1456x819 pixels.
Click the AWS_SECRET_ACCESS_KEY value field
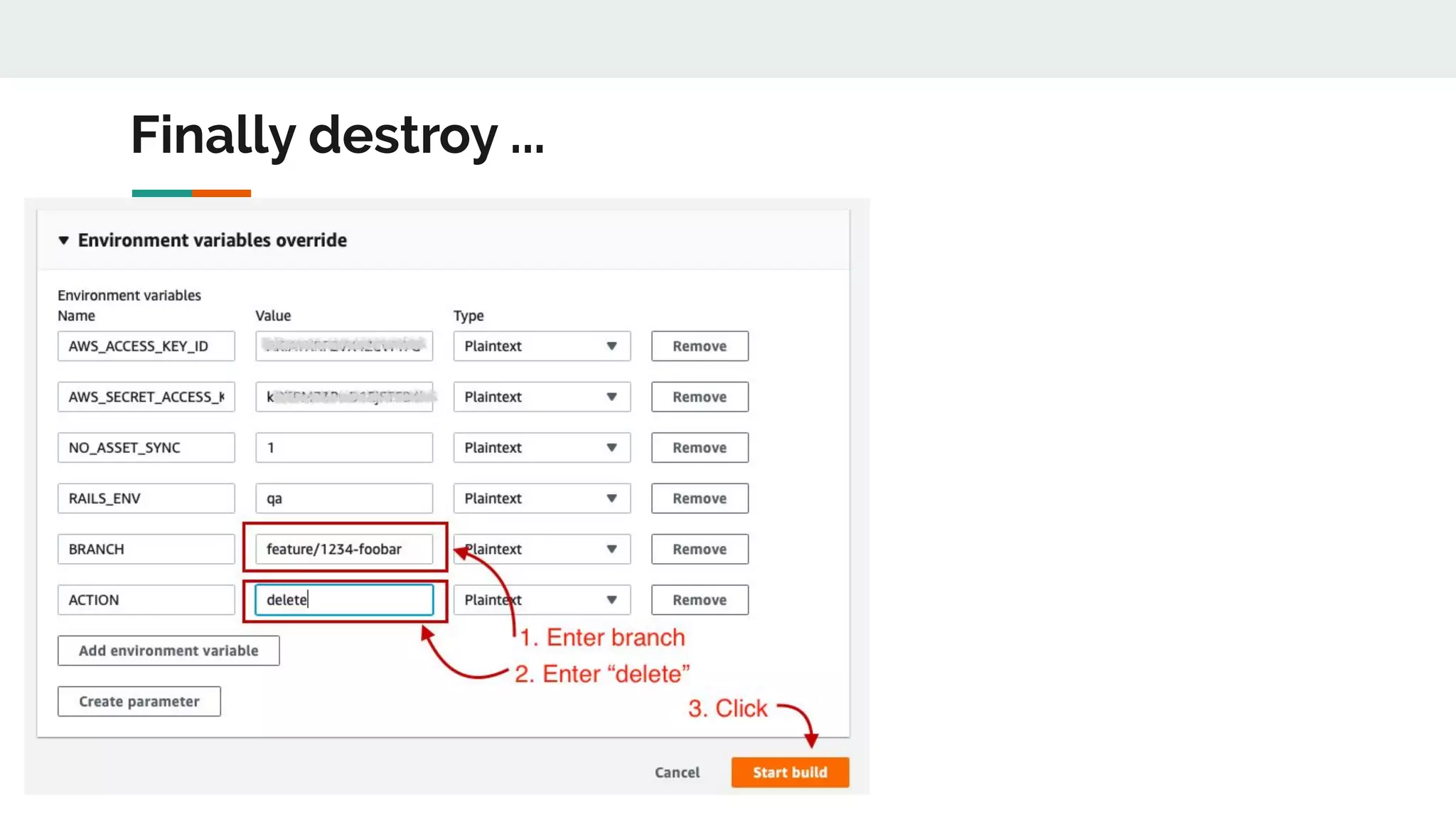pyautogui.click(x=344, y=397)
